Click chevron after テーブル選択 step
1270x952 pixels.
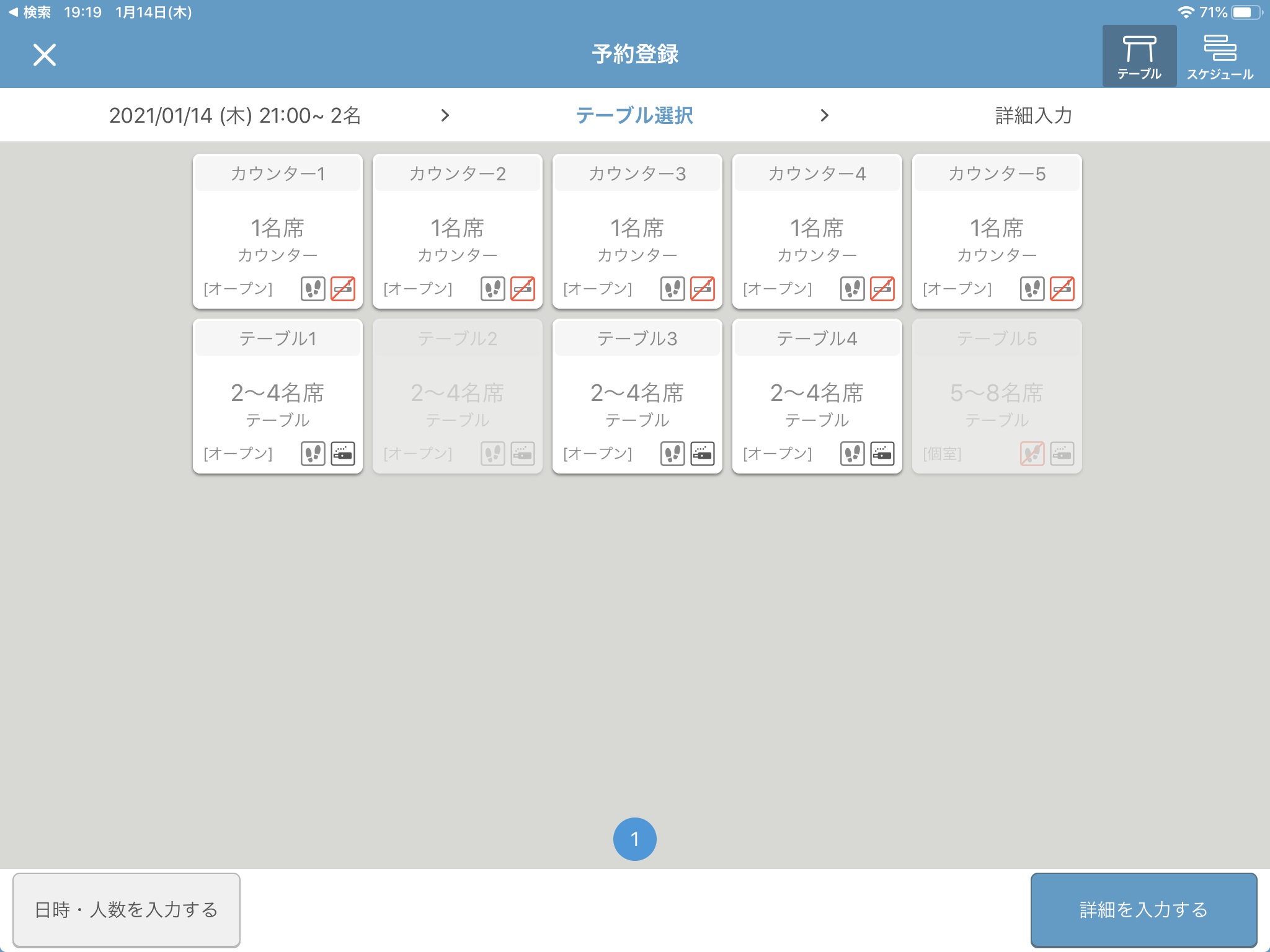824,115
